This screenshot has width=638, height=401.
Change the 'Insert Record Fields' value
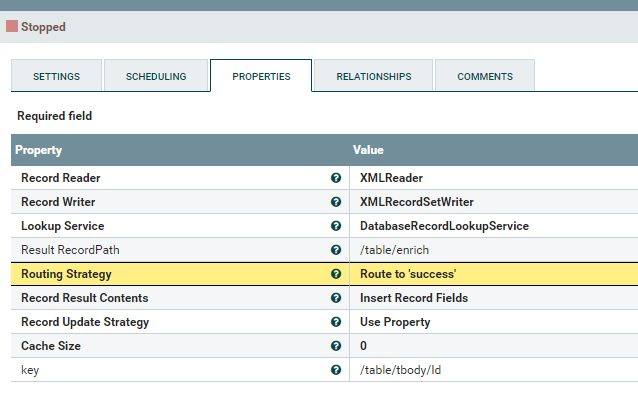coord(414,298)
